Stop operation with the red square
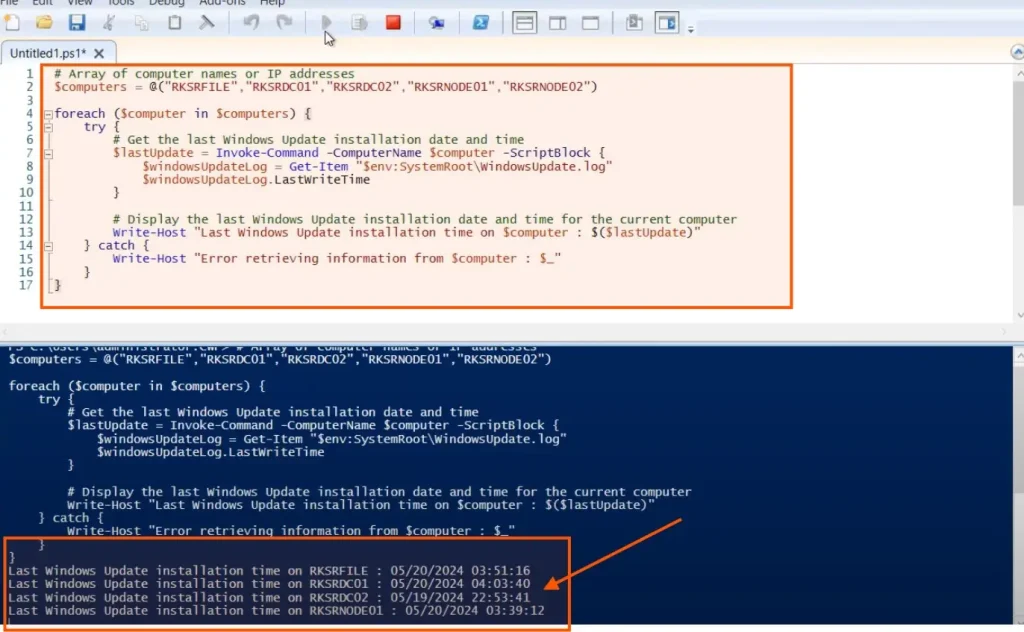 click(393, 23)
